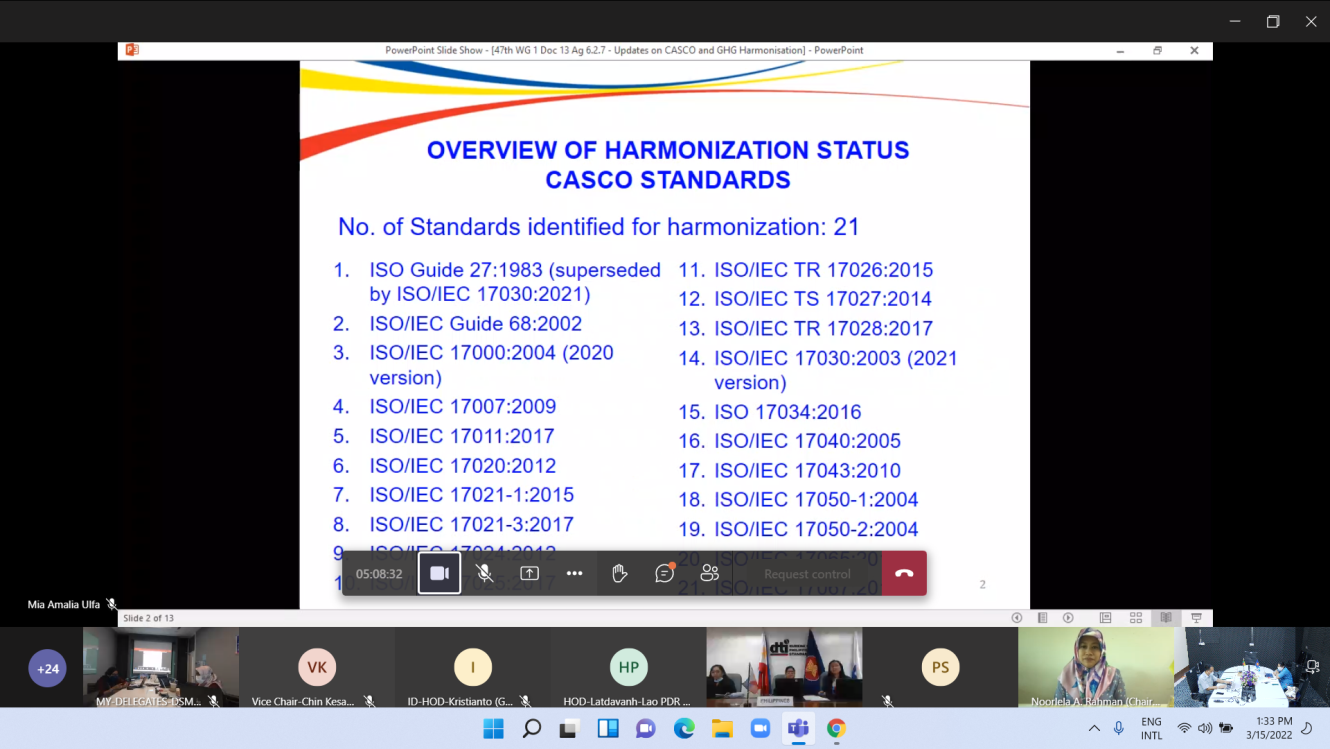Switch to Reading view in PowerPoint

click(x=1166, y=618)
